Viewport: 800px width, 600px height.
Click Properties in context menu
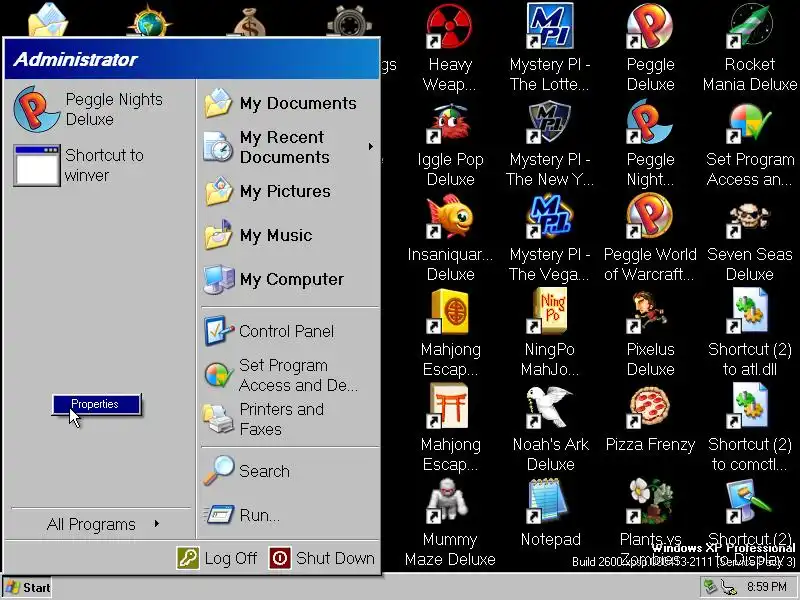click(96, 404)
